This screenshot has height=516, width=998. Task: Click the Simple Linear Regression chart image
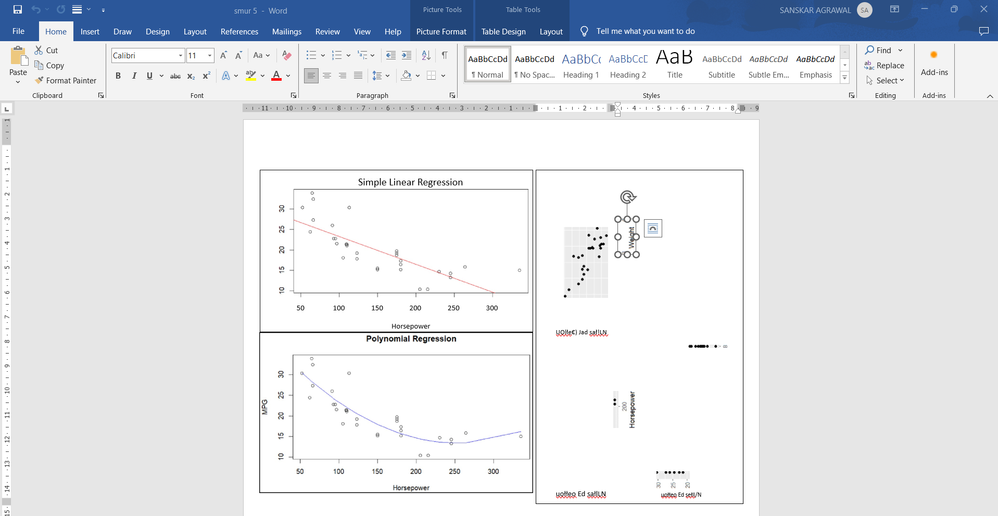[x=396, y=251]
